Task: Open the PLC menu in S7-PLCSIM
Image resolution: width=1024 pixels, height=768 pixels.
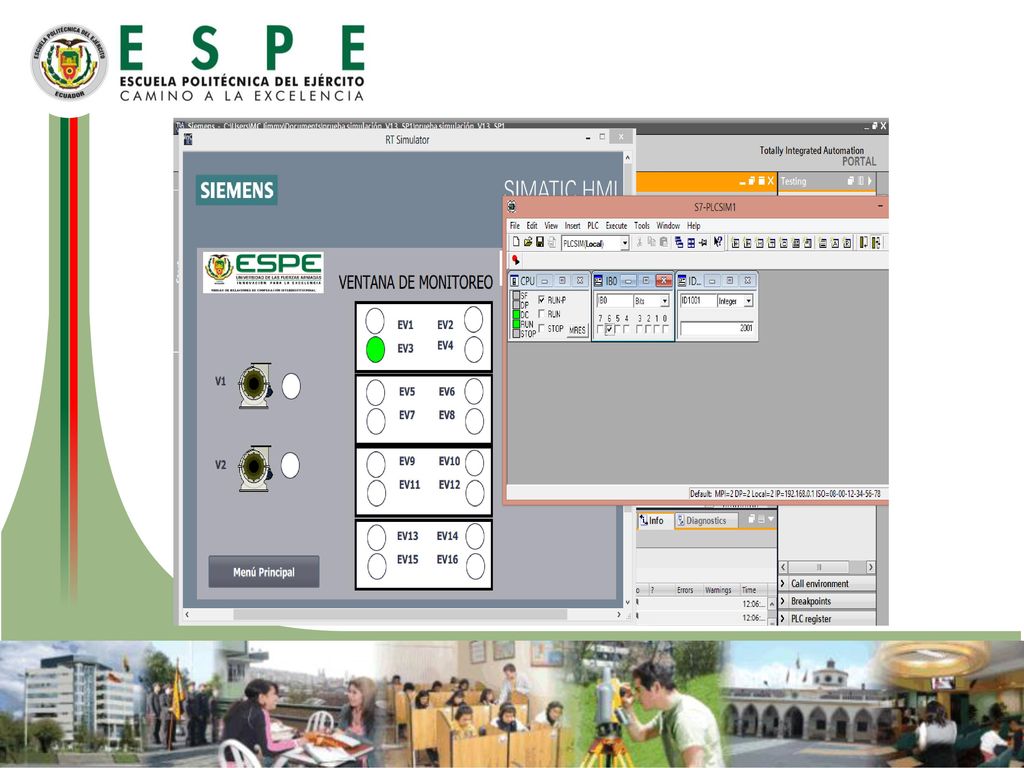Action: tap(593, 225)
